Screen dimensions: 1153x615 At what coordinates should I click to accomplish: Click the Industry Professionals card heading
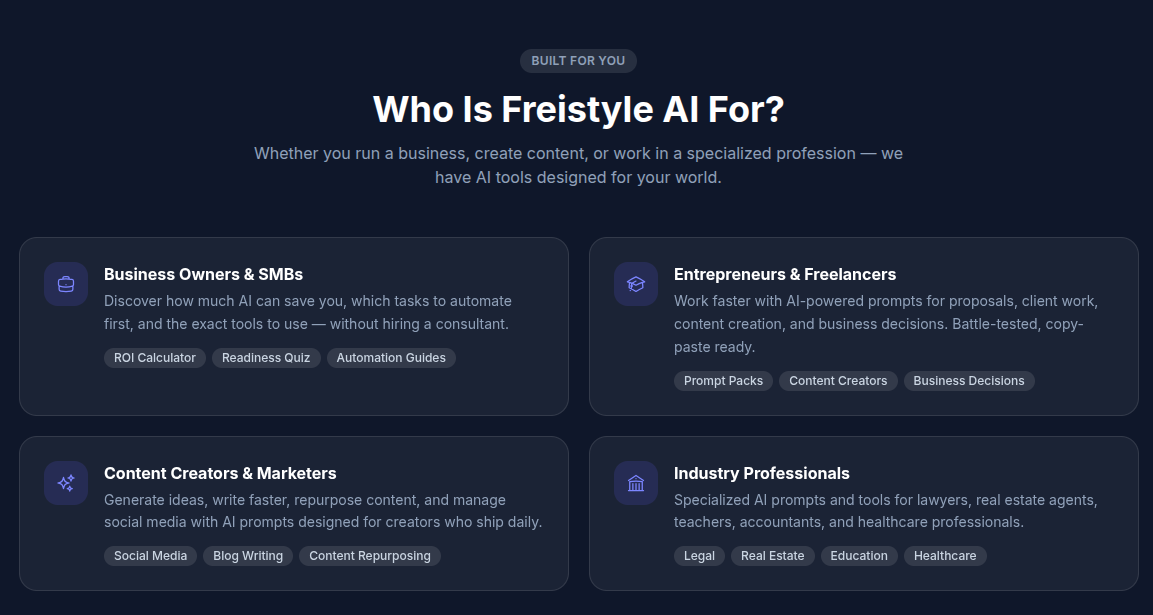762,473
